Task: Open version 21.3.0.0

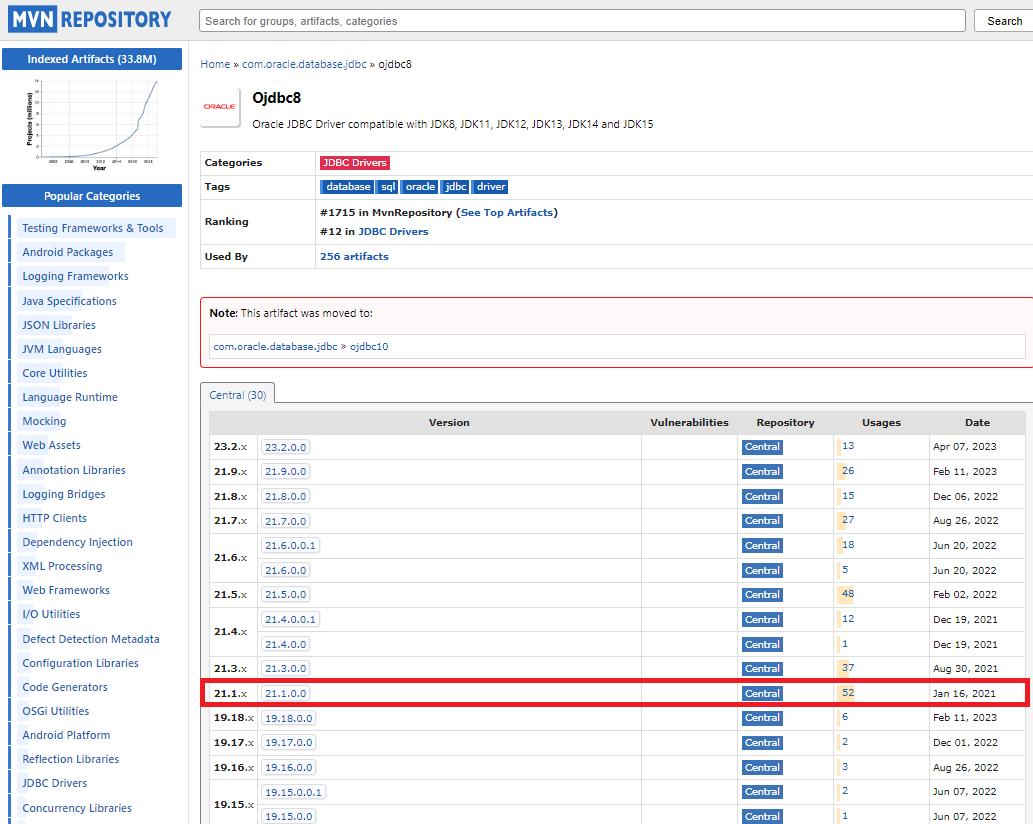Action: tap(285, 669)
